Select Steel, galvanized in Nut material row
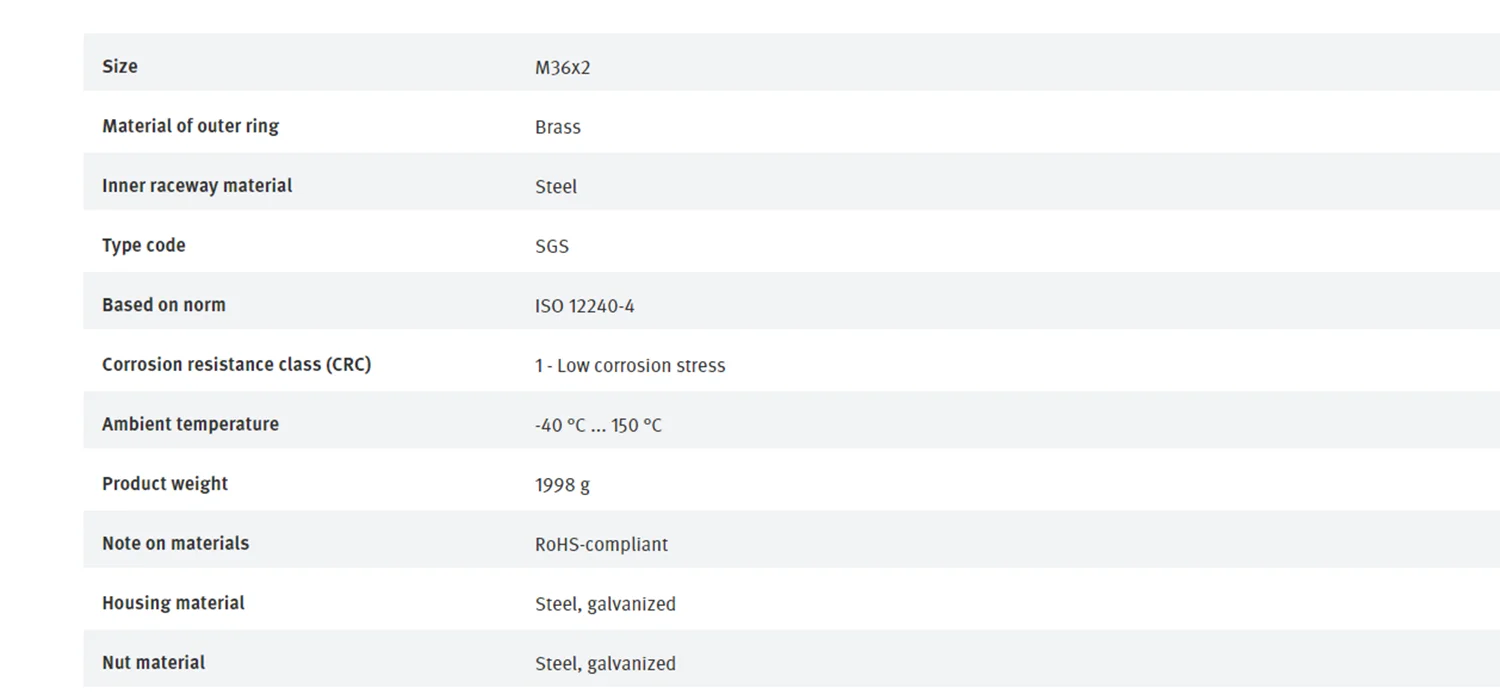This screenshot has width=1500, height=694. [x=605, y=664]
